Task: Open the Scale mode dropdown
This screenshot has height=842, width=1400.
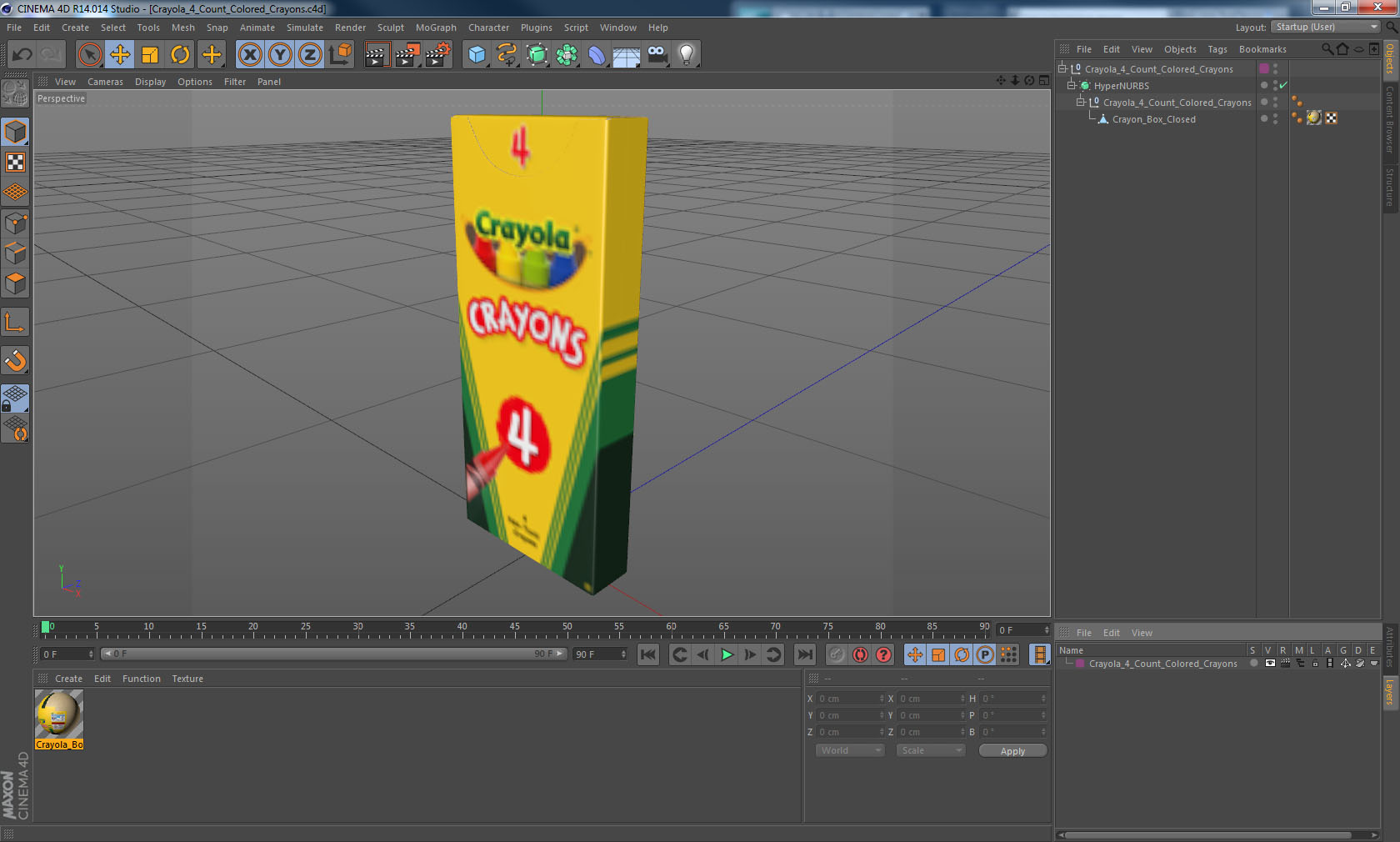Action: pos(930,750)
